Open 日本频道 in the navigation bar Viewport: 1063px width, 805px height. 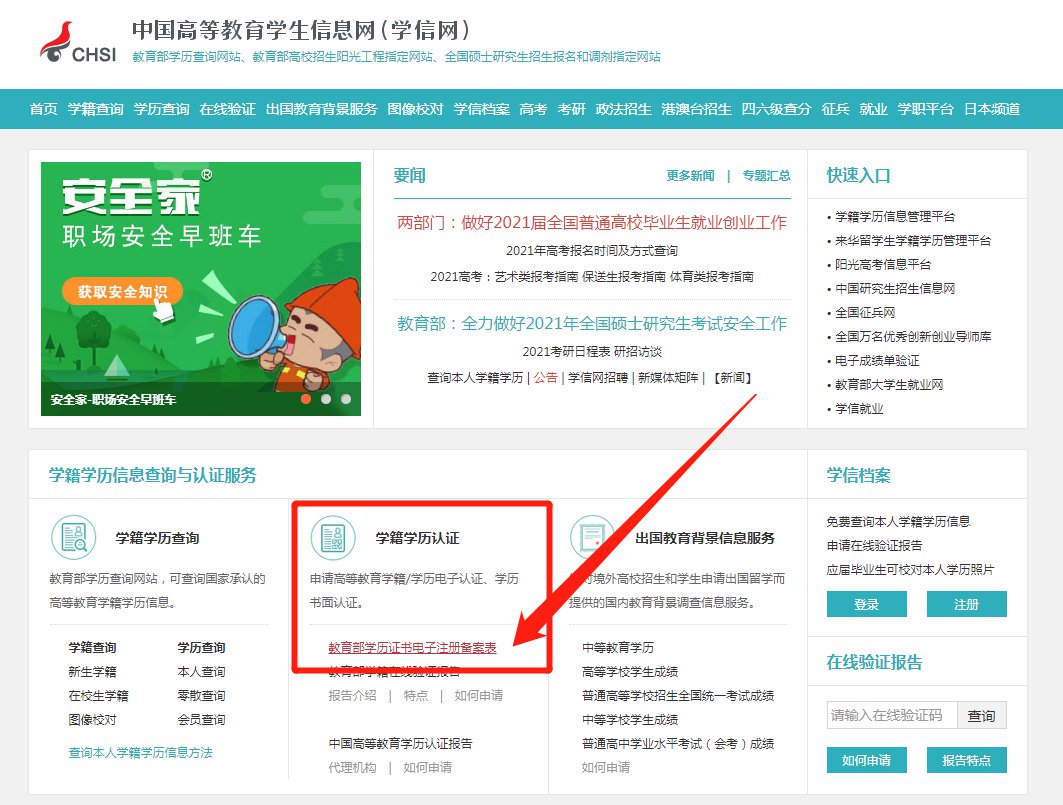(992, 109)
